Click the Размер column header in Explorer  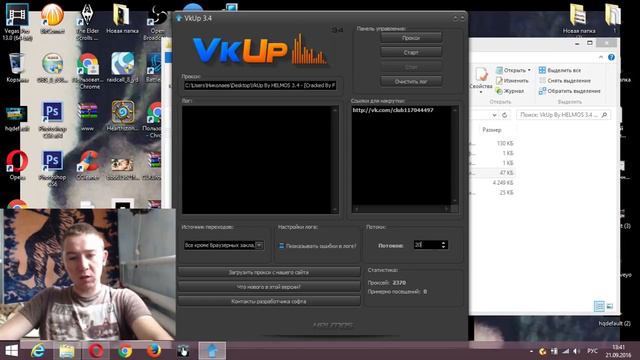[492, 130]
